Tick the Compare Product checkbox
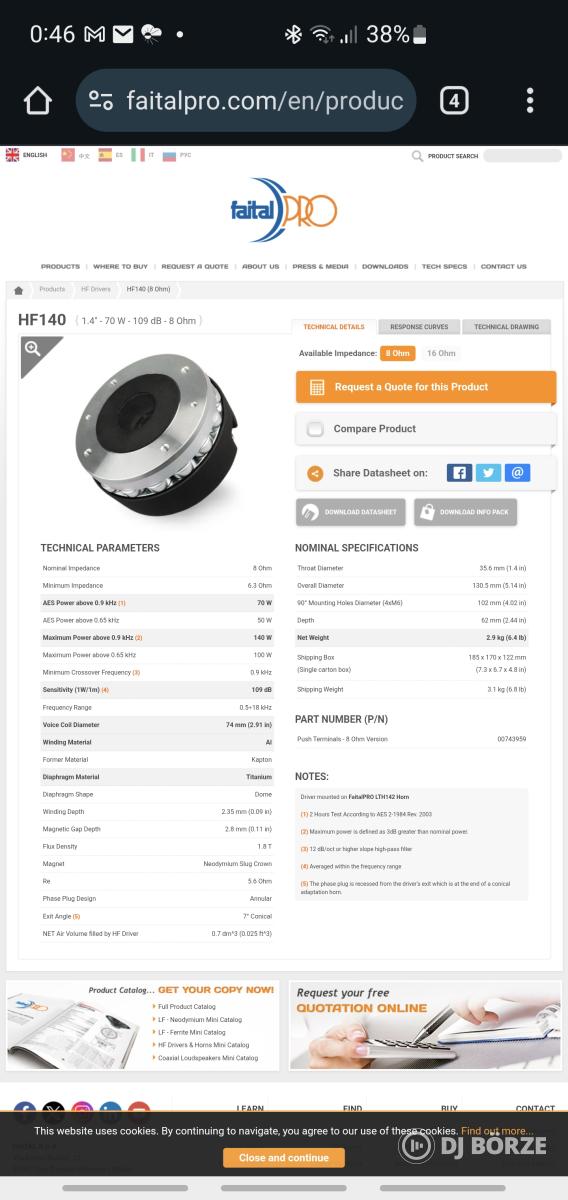Image resolution: width=568 pixels, height=1200 pixels. coord(315,429)
